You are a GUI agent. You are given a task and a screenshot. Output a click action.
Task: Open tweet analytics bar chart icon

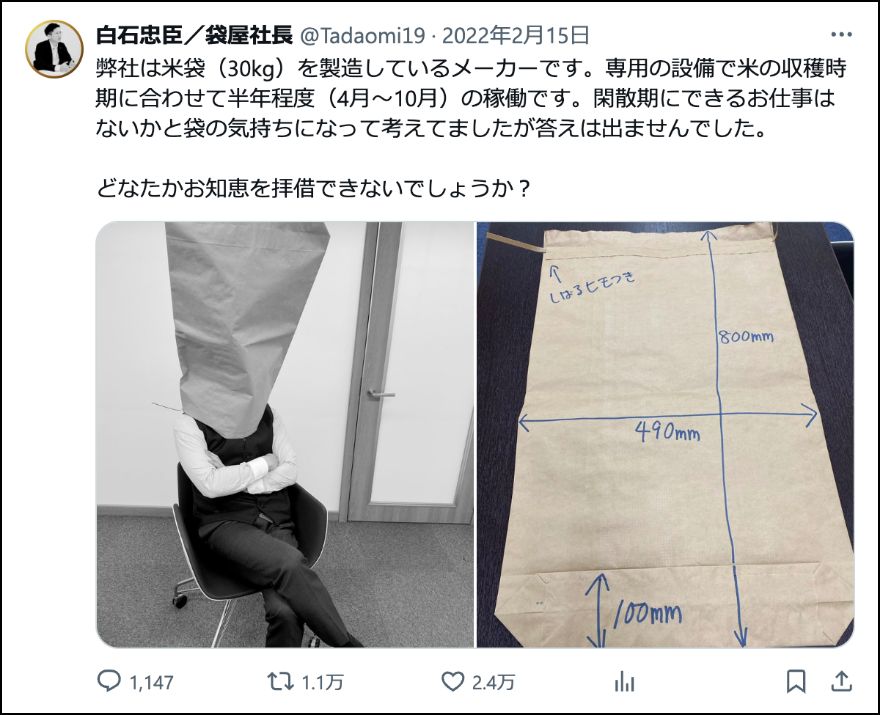(624, 682)
